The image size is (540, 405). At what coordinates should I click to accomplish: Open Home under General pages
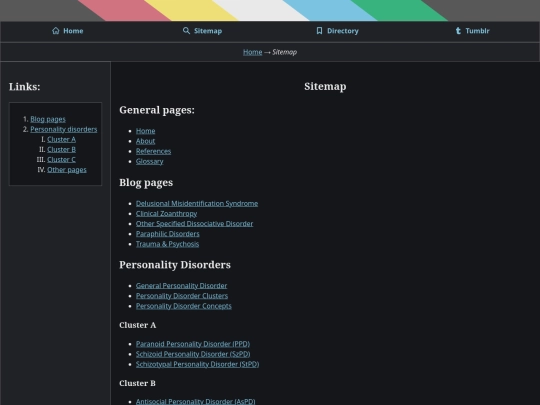(145, 131)
